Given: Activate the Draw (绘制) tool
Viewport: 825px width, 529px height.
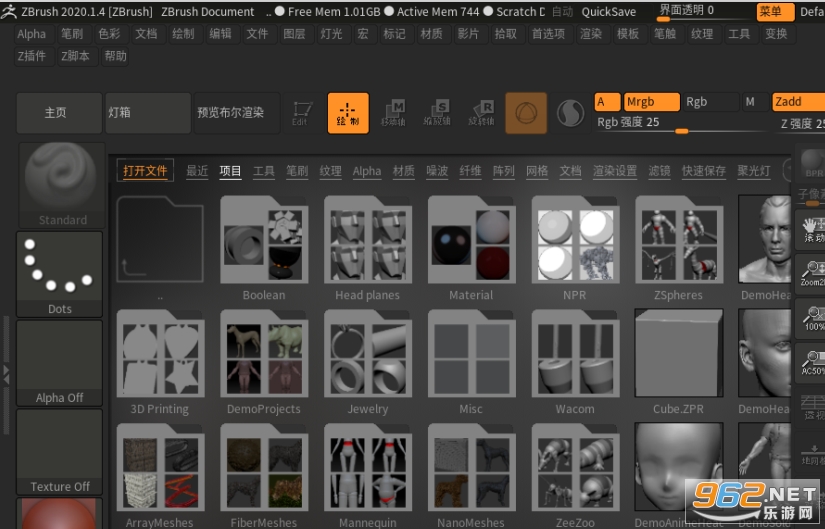Looking at the screenshot, I should (x=348, y=113).
